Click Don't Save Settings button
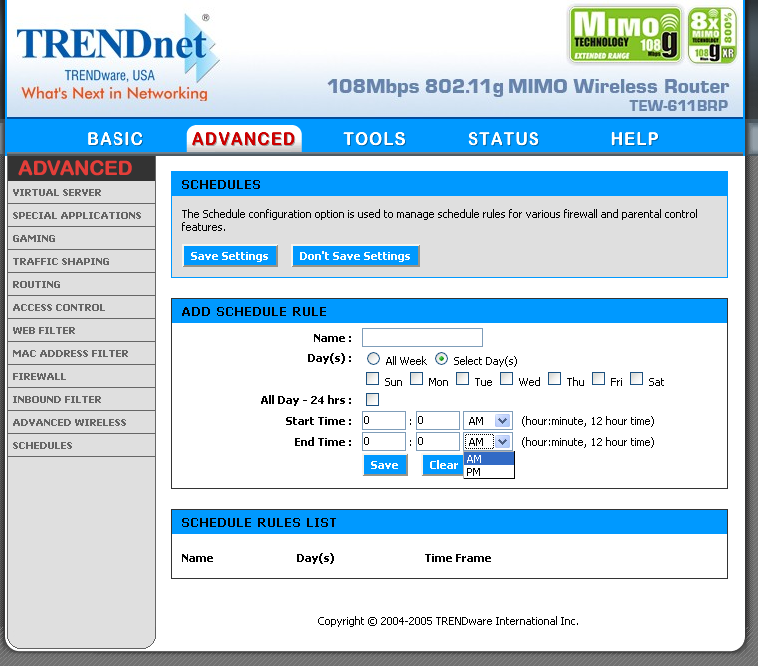 [355, 256]
